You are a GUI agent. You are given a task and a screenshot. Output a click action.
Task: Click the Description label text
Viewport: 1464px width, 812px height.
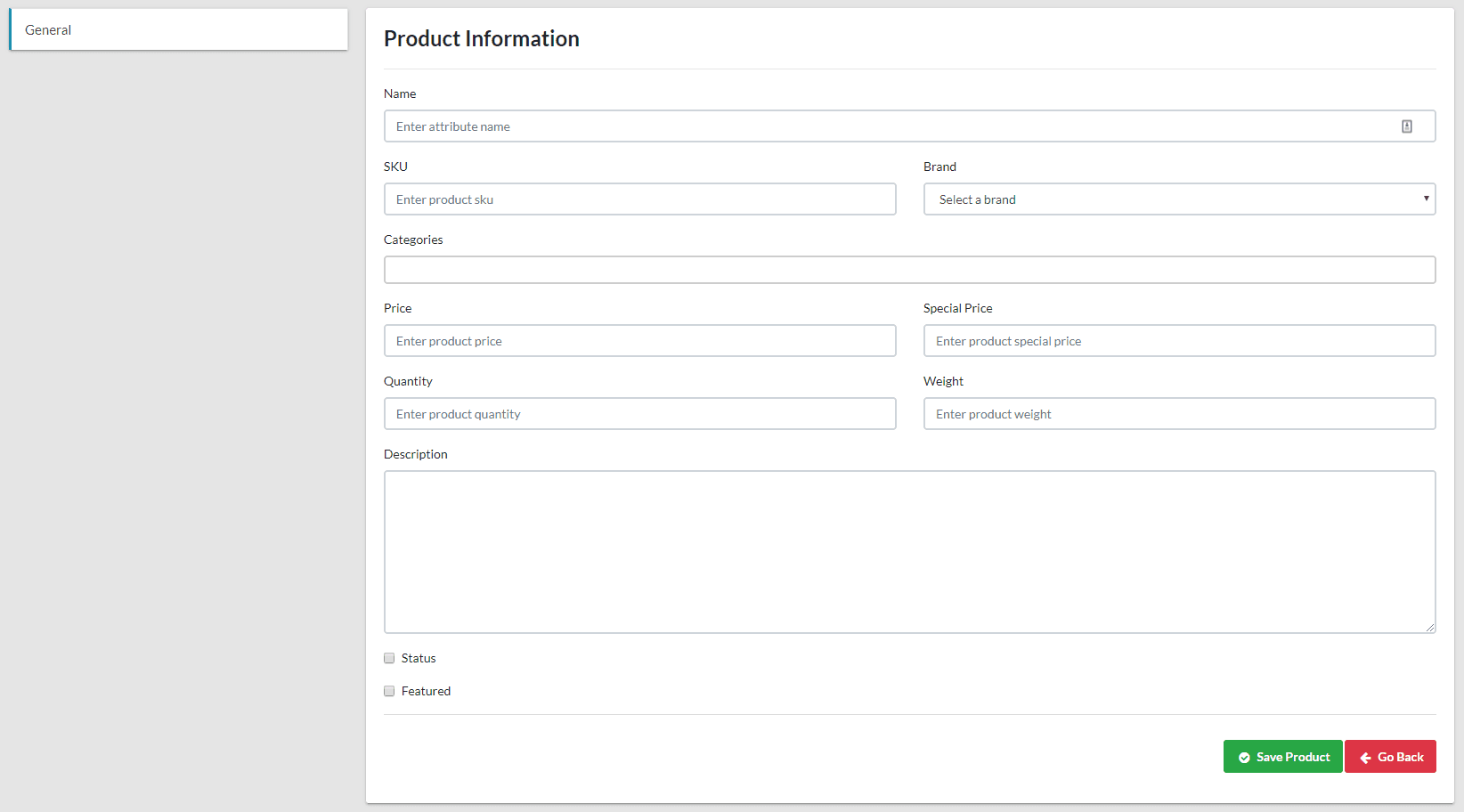[x=416, y=454]
